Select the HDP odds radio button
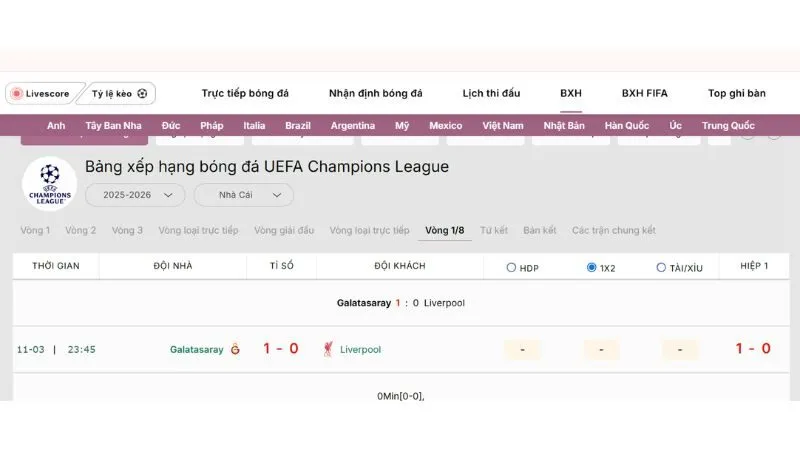The width and height of the screenshot is (800, 450). click(511, 267)
